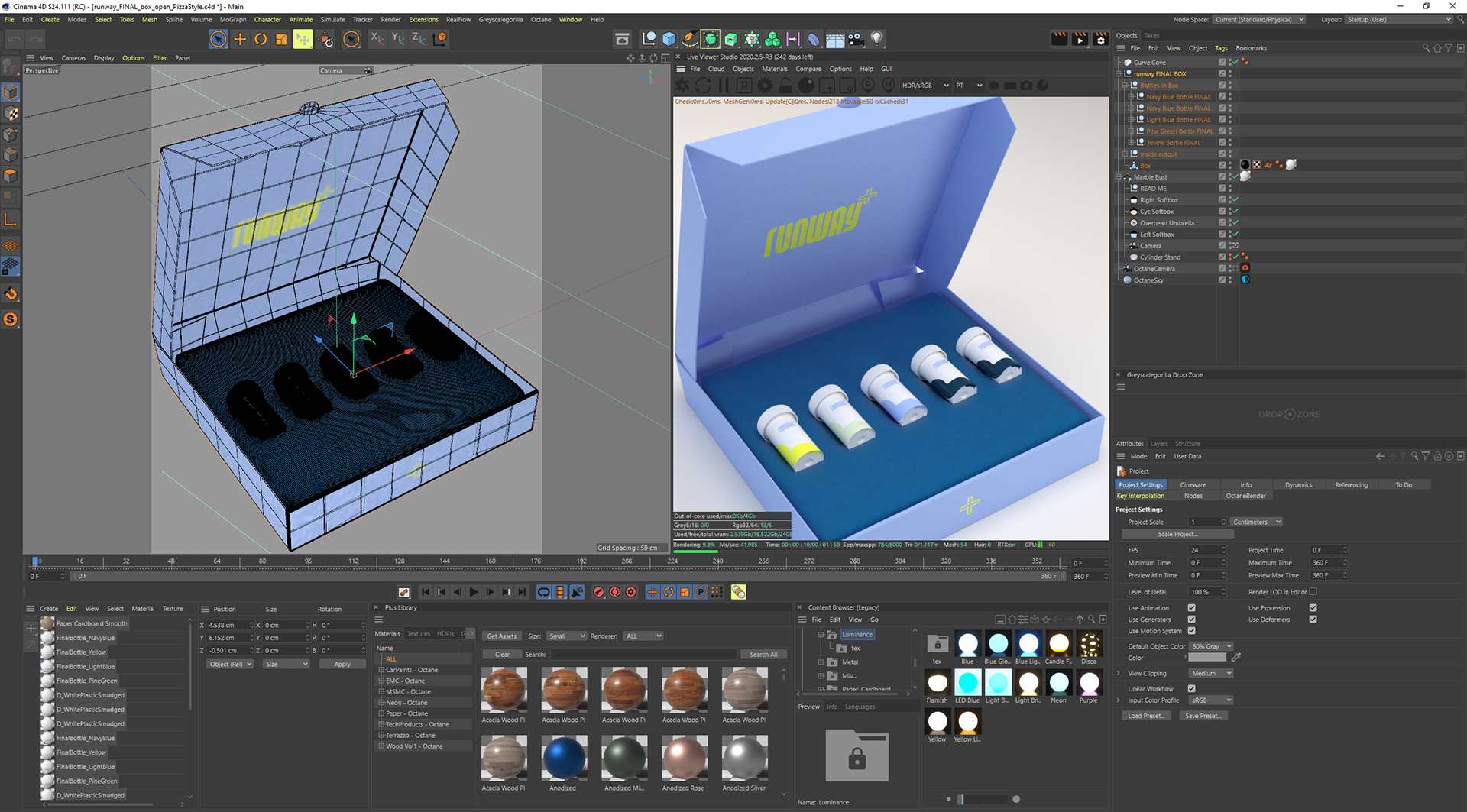The width and height of the screenshot is (1467, 812).
Task: Add a Cube primitive from toolbar
Action: click(x=669, y=39)
